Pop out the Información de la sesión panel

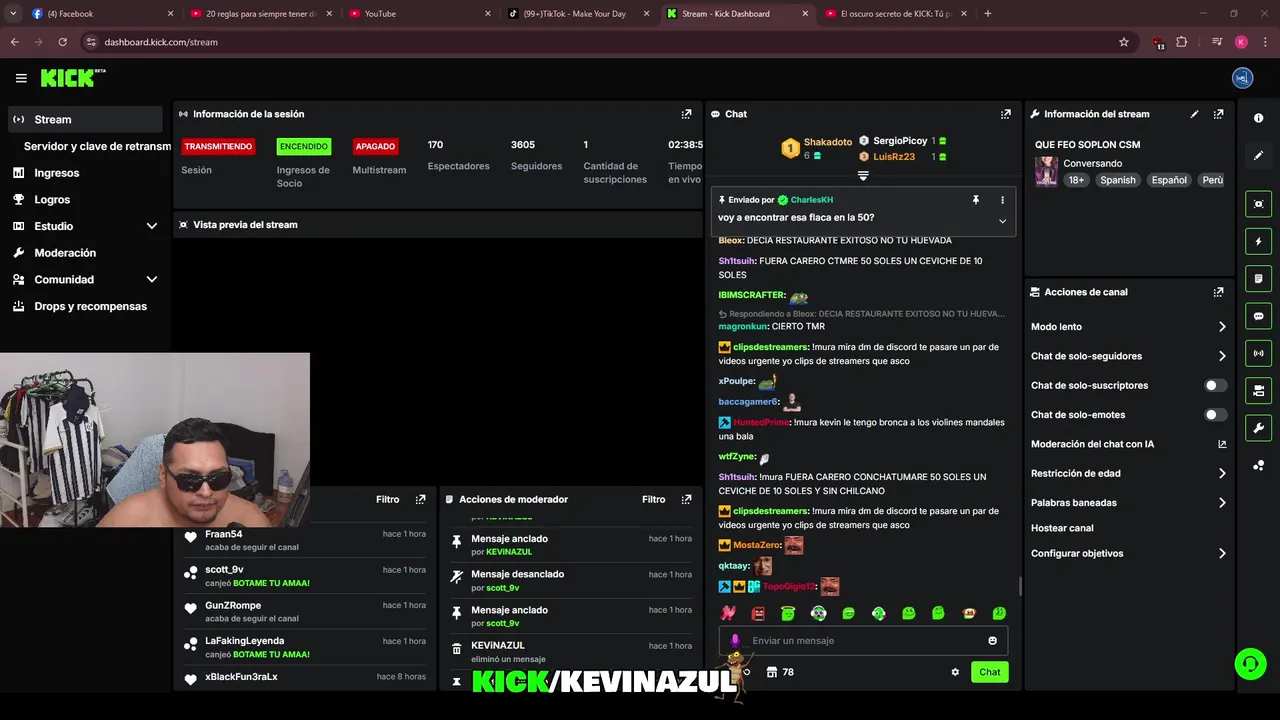(x=686, y=114)
